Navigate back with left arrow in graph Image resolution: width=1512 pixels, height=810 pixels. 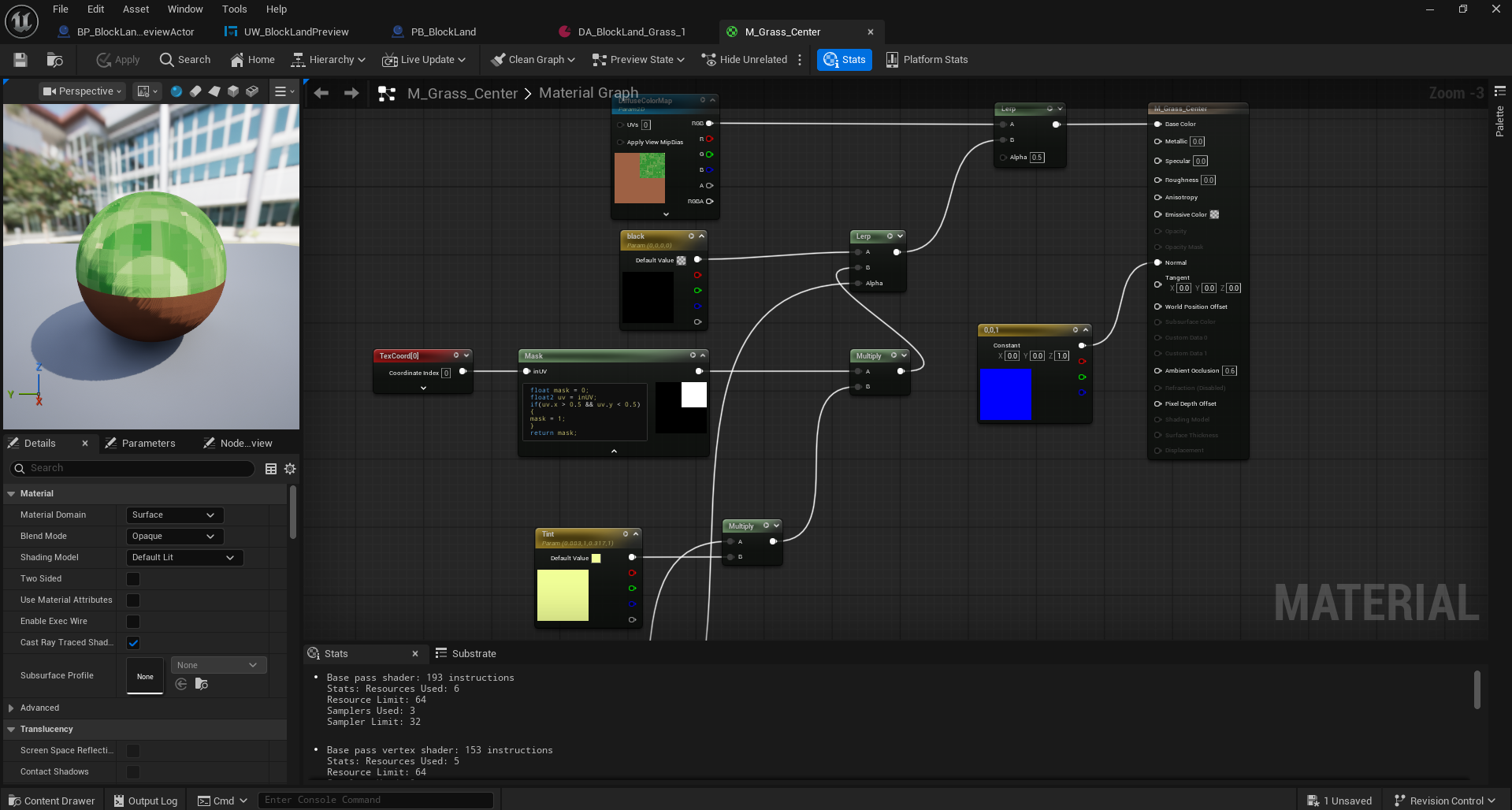[321, 93]
